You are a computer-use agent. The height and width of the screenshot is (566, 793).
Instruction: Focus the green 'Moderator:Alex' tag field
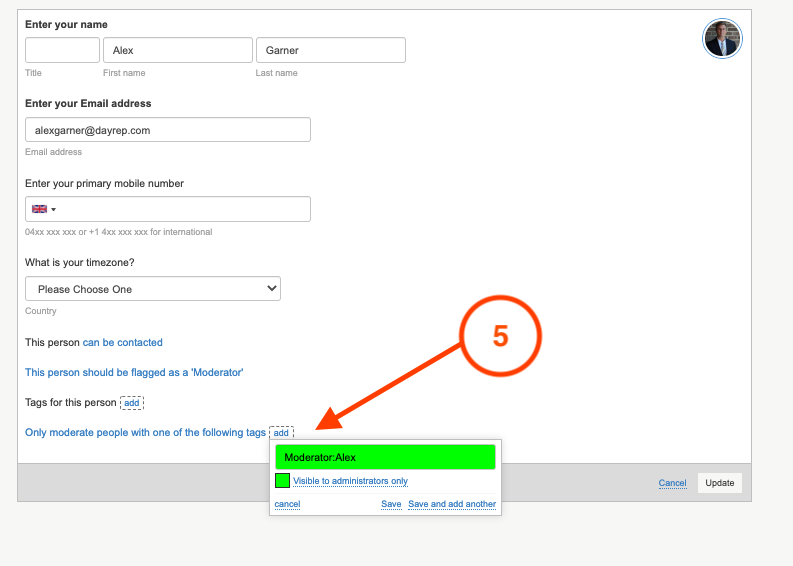[x=385, y=457]
